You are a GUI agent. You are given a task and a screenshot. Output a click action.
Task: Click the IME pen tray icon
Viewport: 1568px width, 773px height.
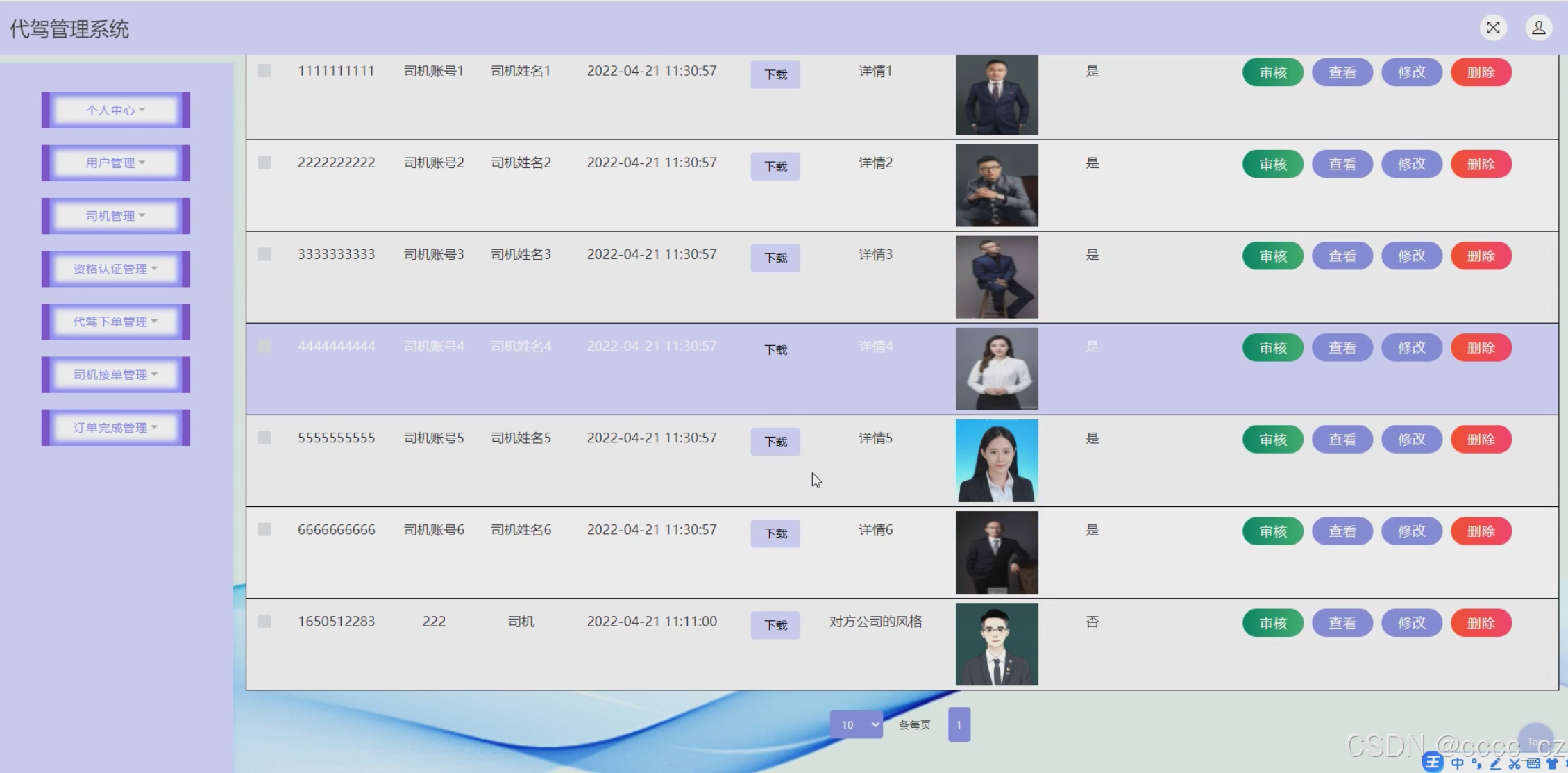point(1496,763)
